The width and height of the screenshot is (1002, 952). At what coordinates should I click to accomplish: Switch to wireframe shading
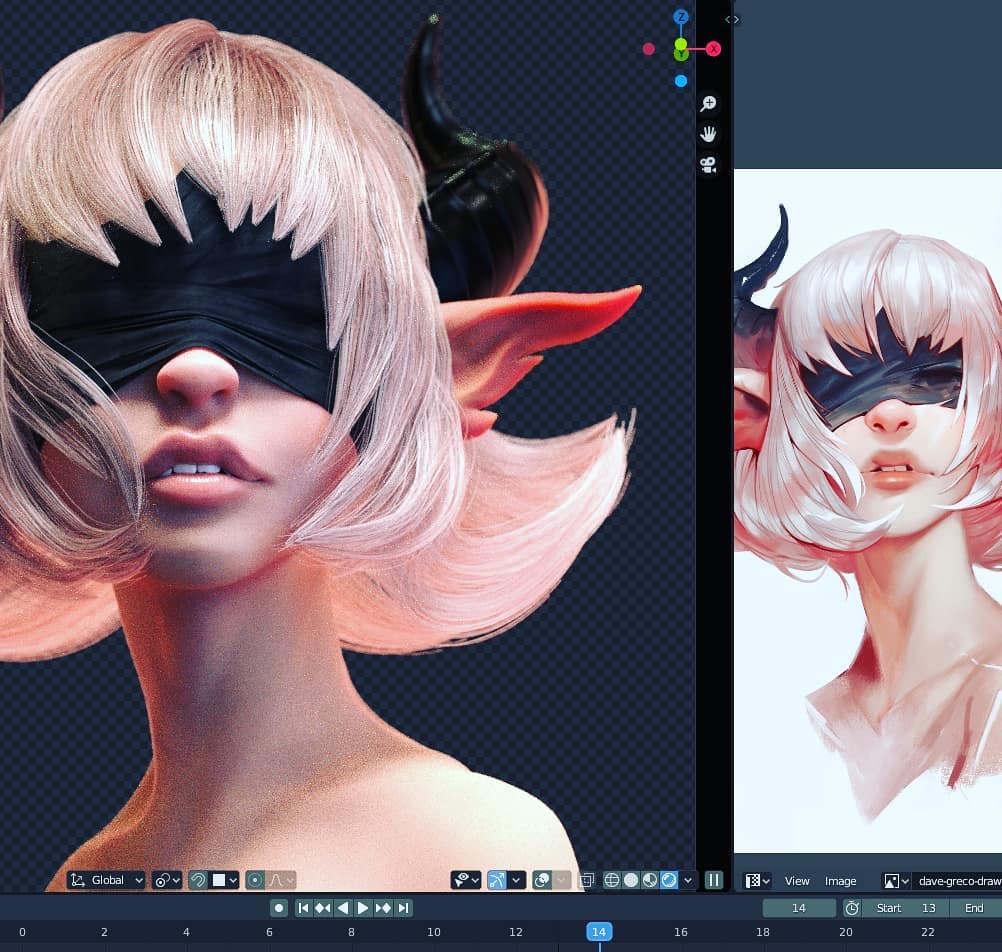(612, 880)
